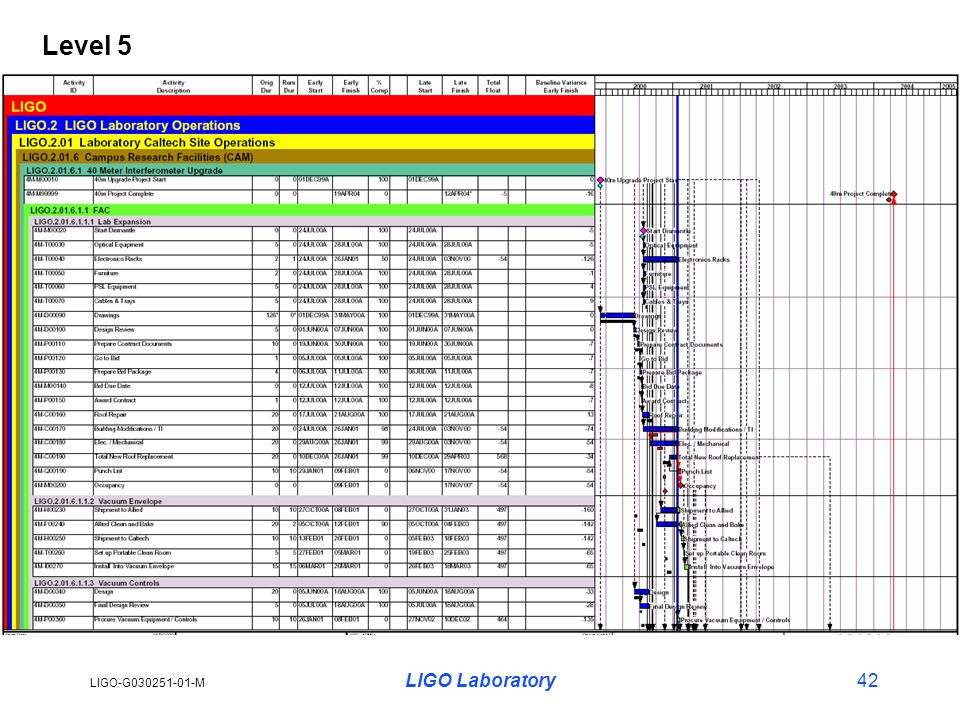Click the 2001 year label on the timescale
960x720 pixels.
706,86
